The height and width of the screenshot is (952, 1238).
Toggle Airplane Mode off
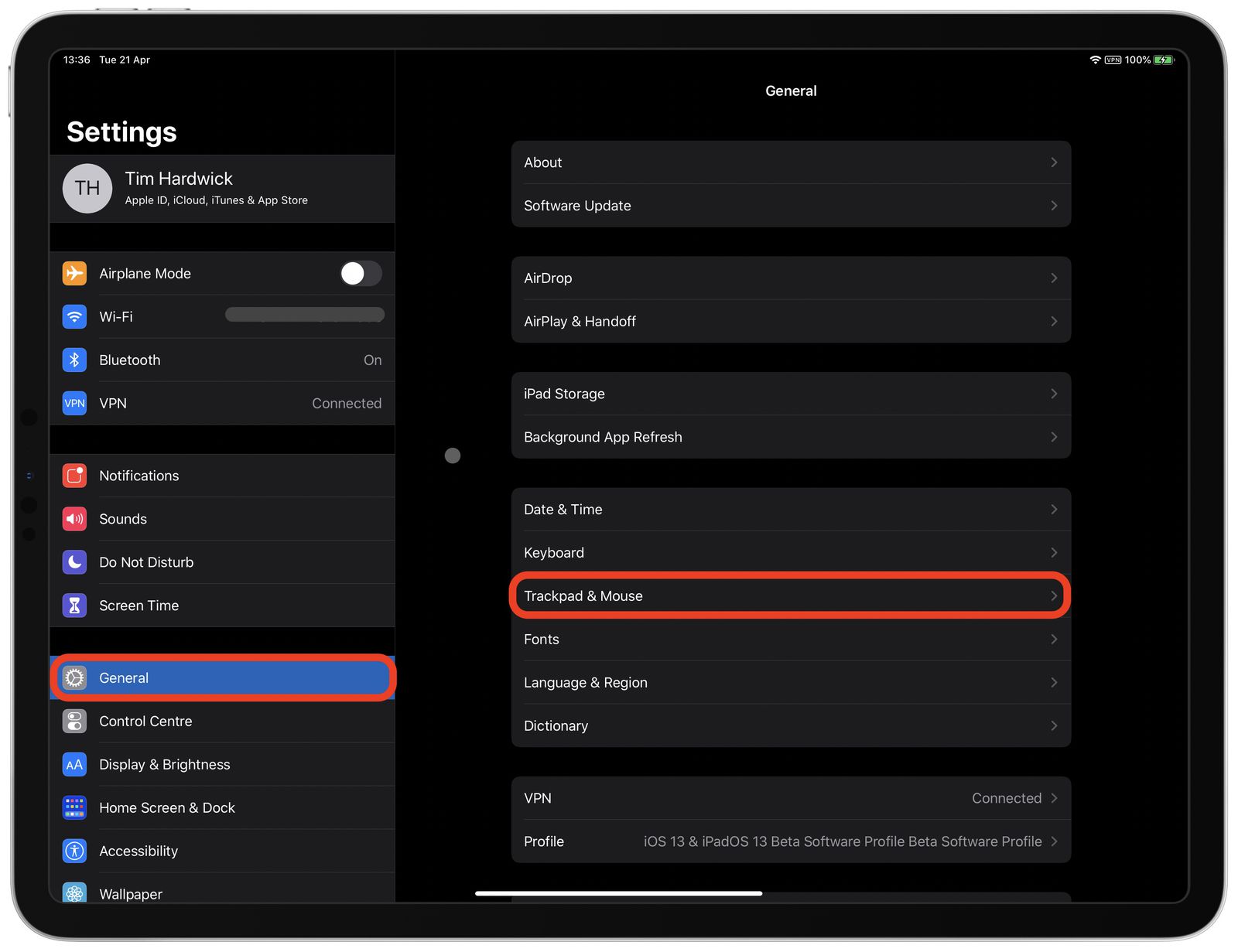(x=361, y=273)
